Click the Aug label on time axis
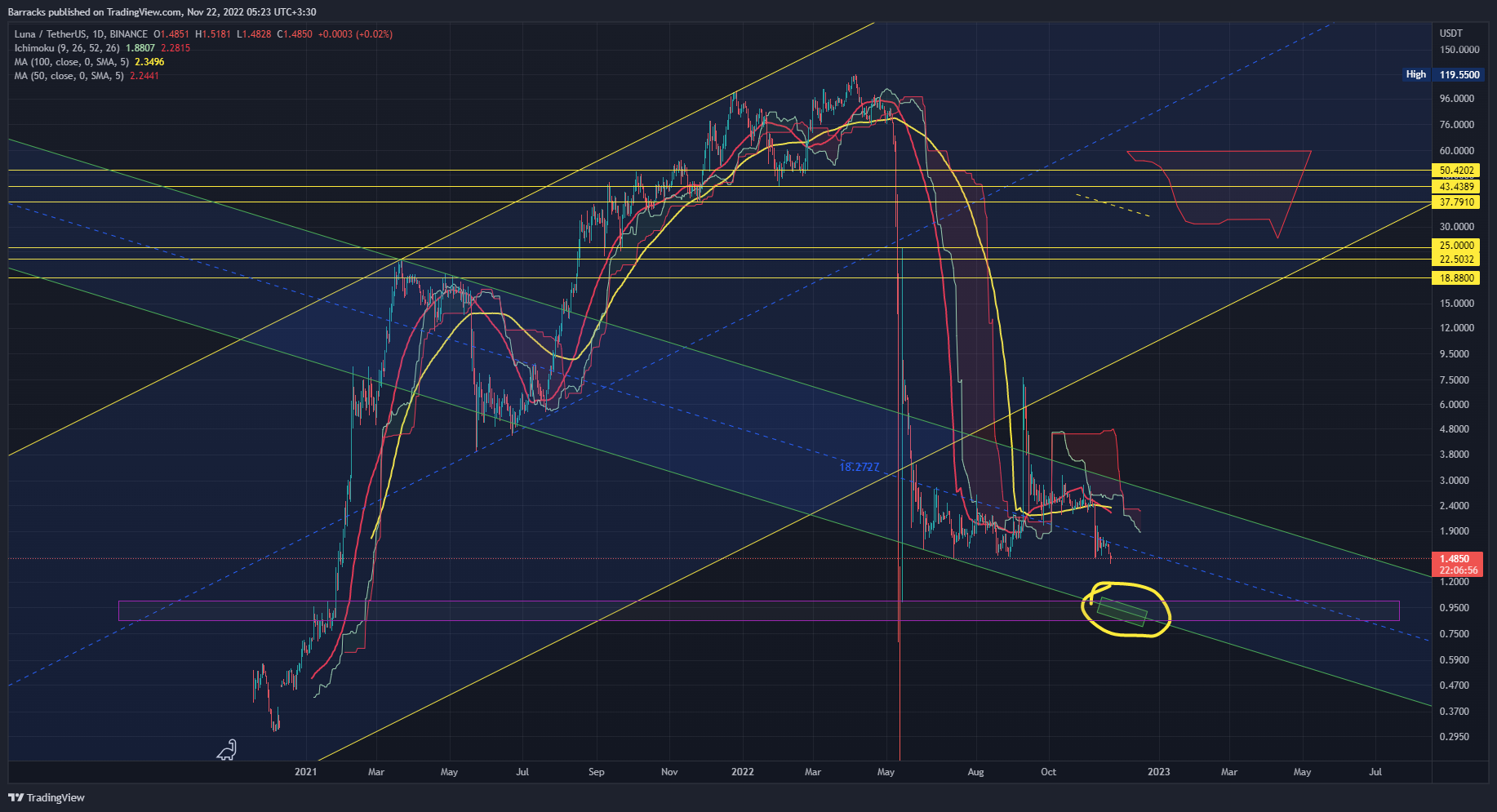Image resolution: width=1497 pixels, height=812 pixels. tap(975, 772)
